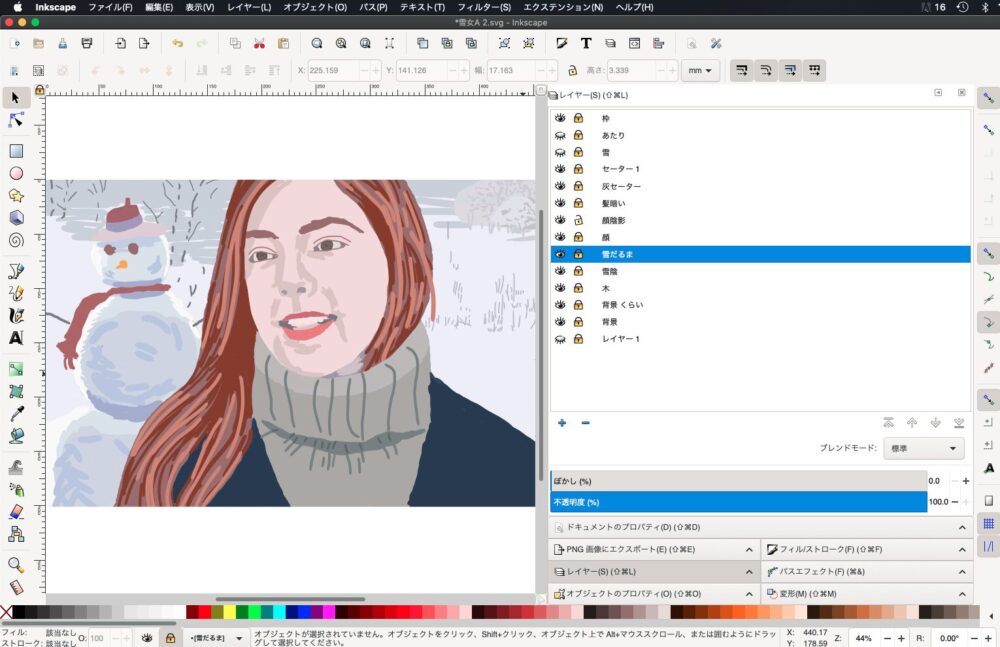Click the red color swatch in palette
Viewport: 1000px width, 647px height.
pyautogui.click(x=204, y=612)
